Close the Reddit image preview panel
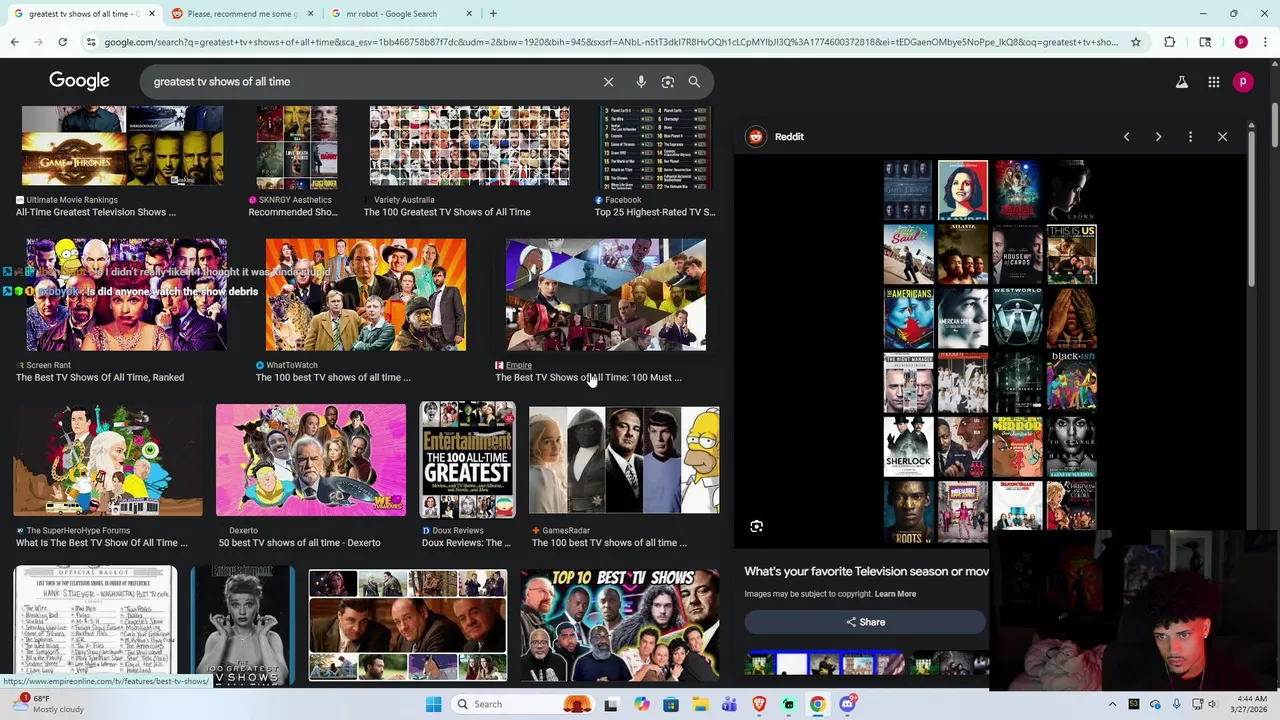The image size is (1280, 720). coord(1222,137)
